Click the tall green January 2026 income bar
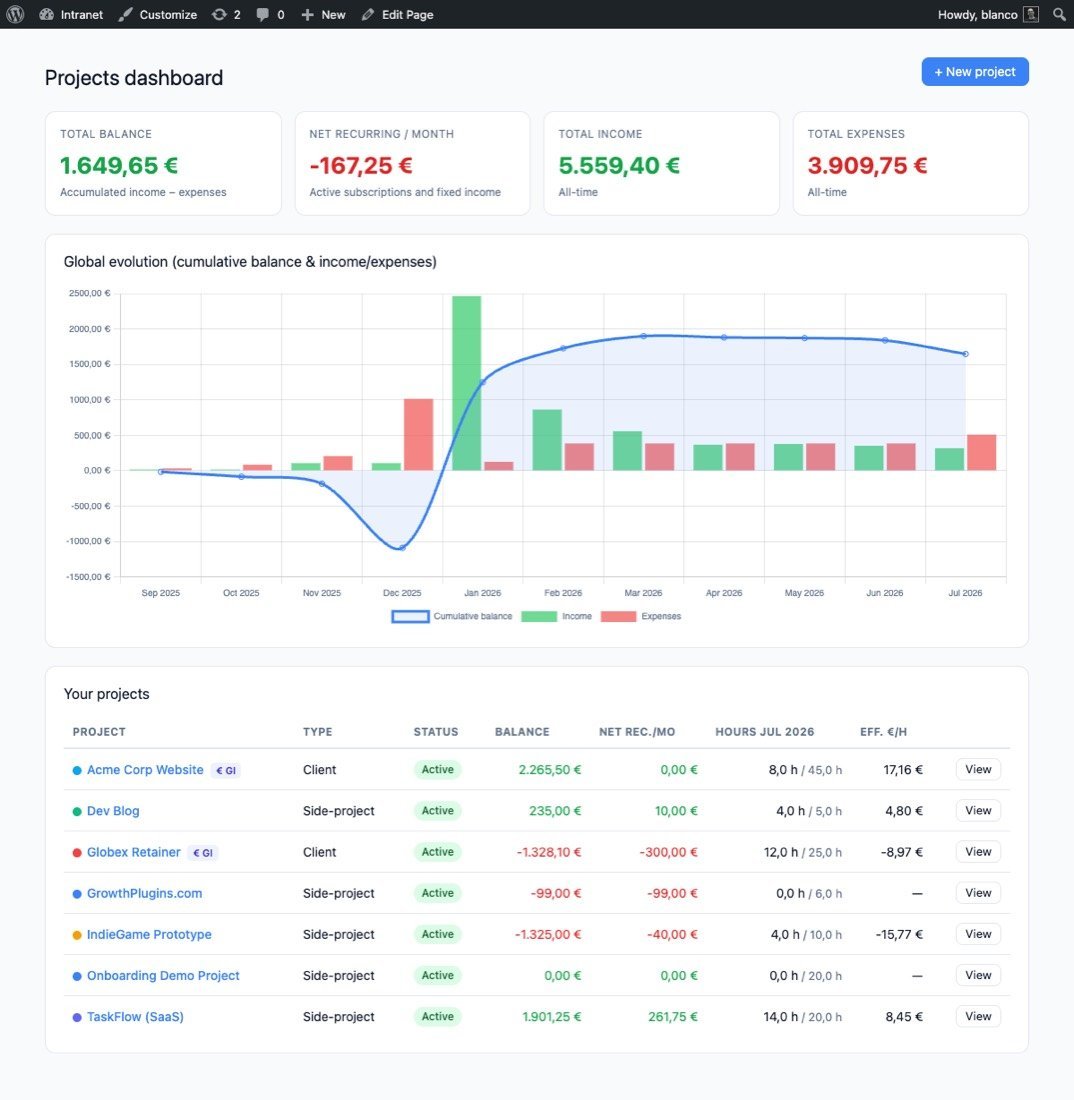The image size is (1074, 1100). [466, 383]
